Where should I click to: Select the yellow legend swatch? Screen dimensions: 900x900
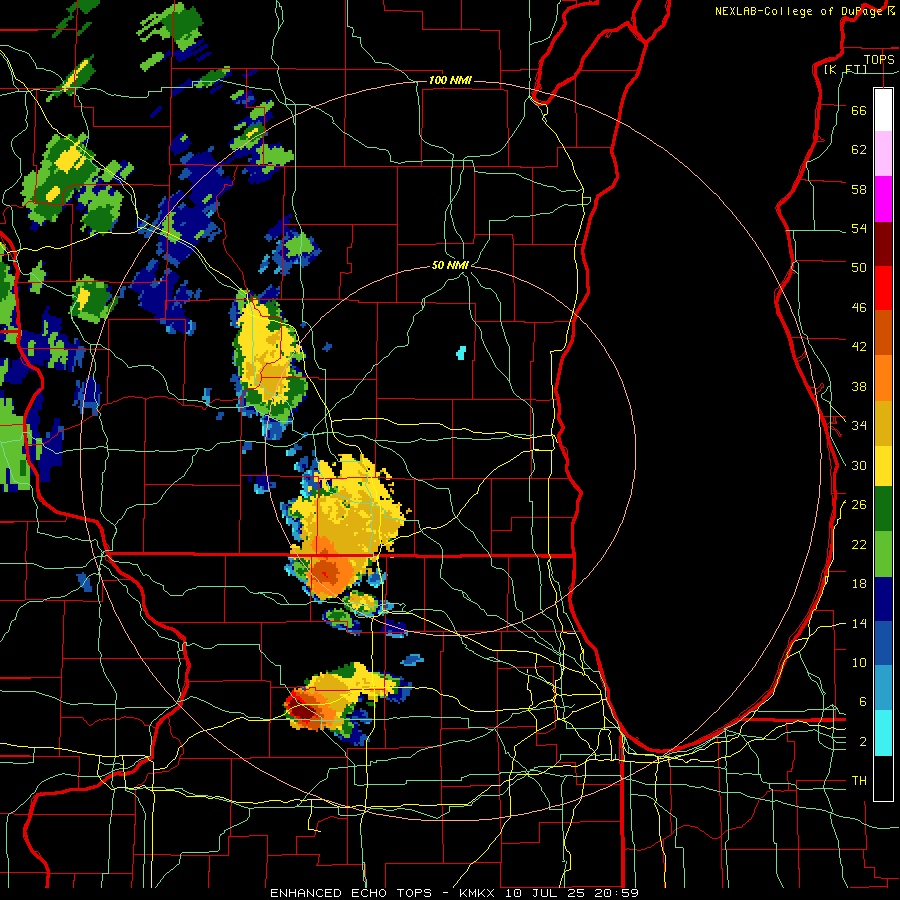[x=883, y=466]
